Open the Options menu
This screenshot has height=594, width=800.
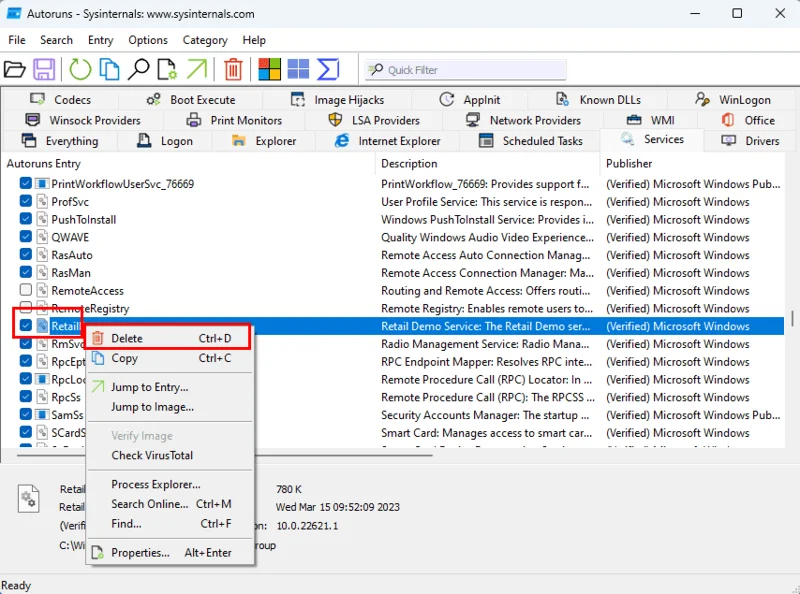point(148,40)
